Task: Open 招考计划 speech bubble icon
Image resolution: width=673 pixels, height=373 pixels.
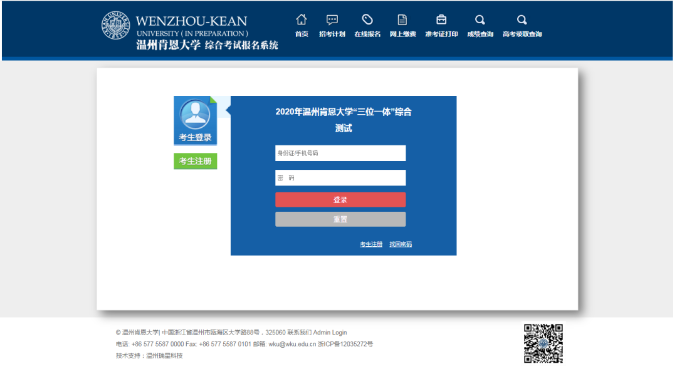Action: (x=332, y=20)
